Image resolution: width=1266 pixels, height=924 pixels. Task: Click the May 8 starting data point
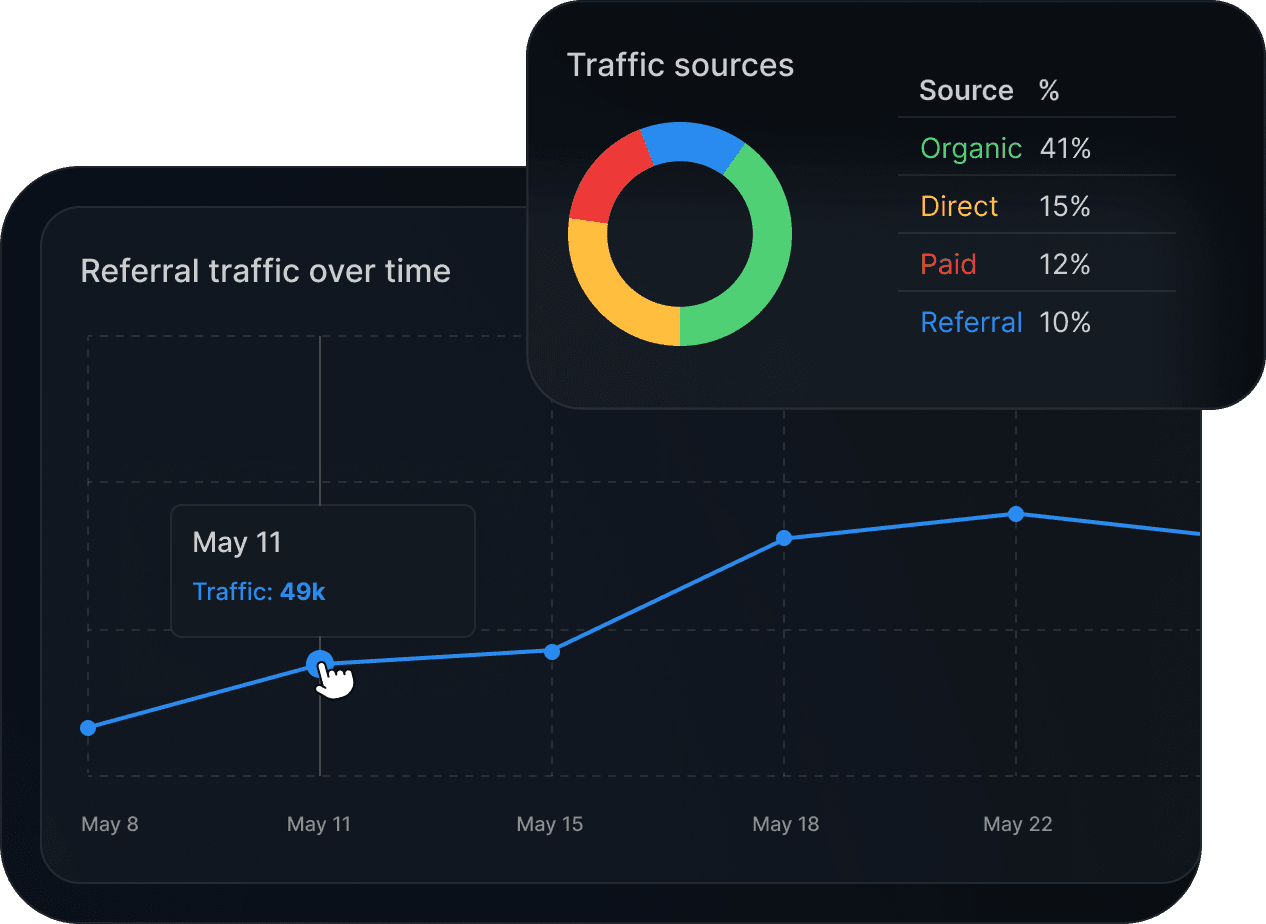pyautogui.click(x=89, y=727)
